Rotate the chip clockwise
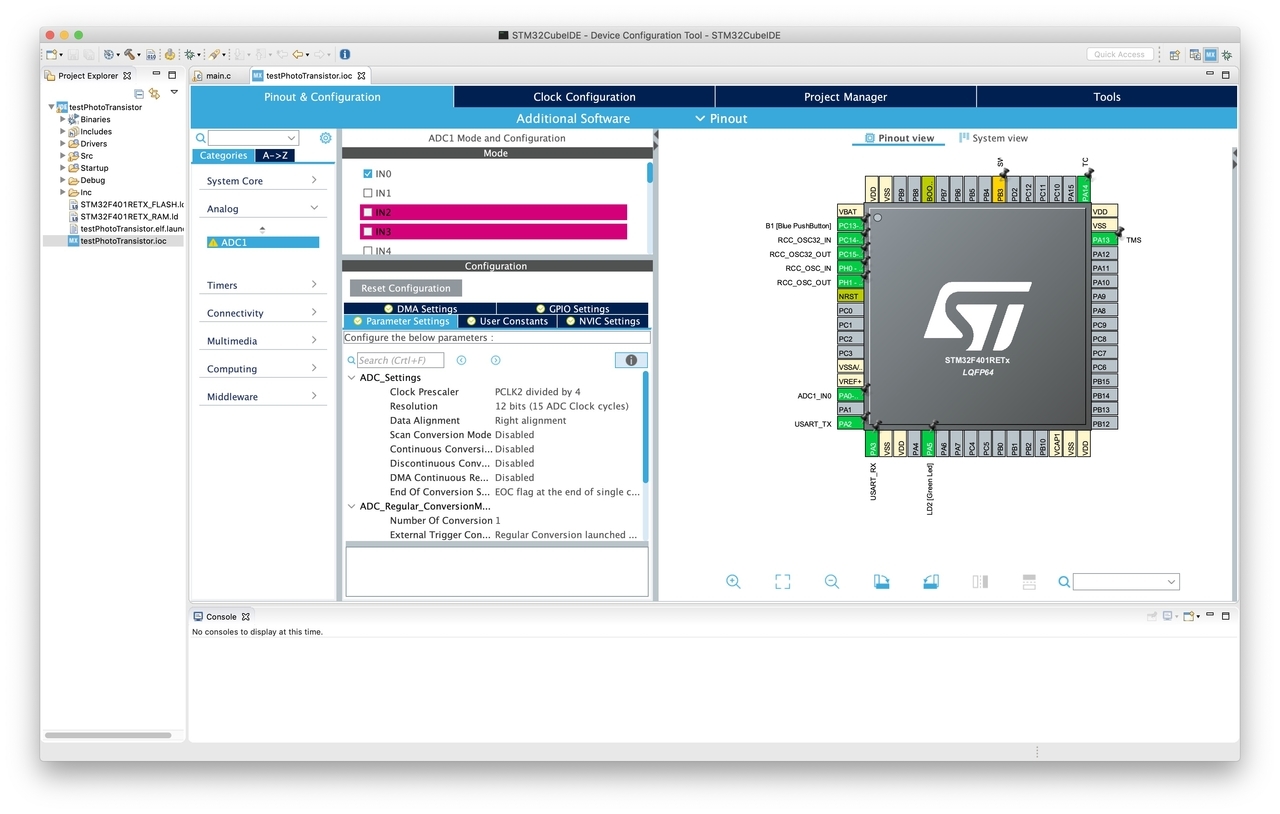The height and width of the screenshot is (814, 1280). click(881, 581)
